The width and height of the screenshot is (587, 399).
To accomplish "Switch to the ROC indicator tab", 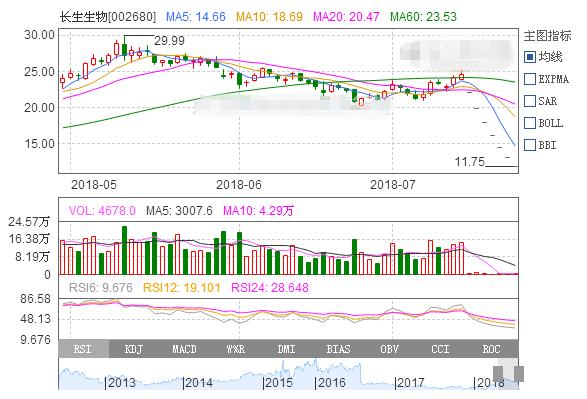I will tap(492, 349).
